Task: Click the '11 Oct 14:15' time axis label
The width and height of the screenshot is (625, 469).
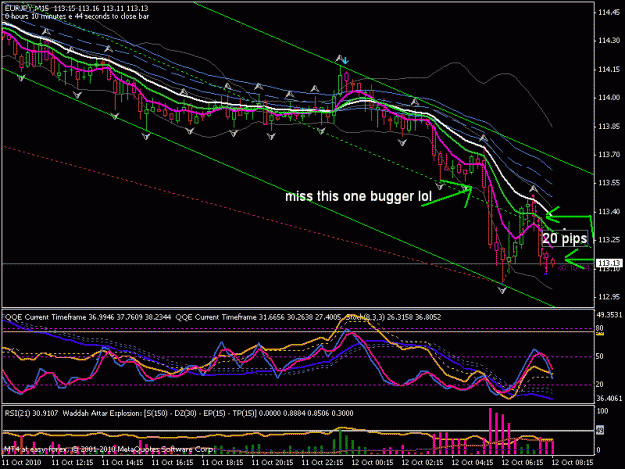Action: click(x=122, y=463)
